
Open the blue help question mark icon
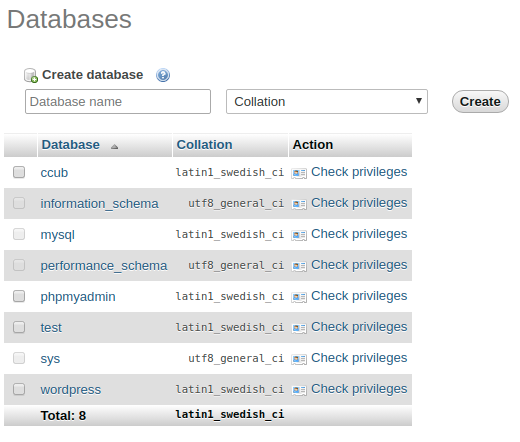click(x=163, y=75)
